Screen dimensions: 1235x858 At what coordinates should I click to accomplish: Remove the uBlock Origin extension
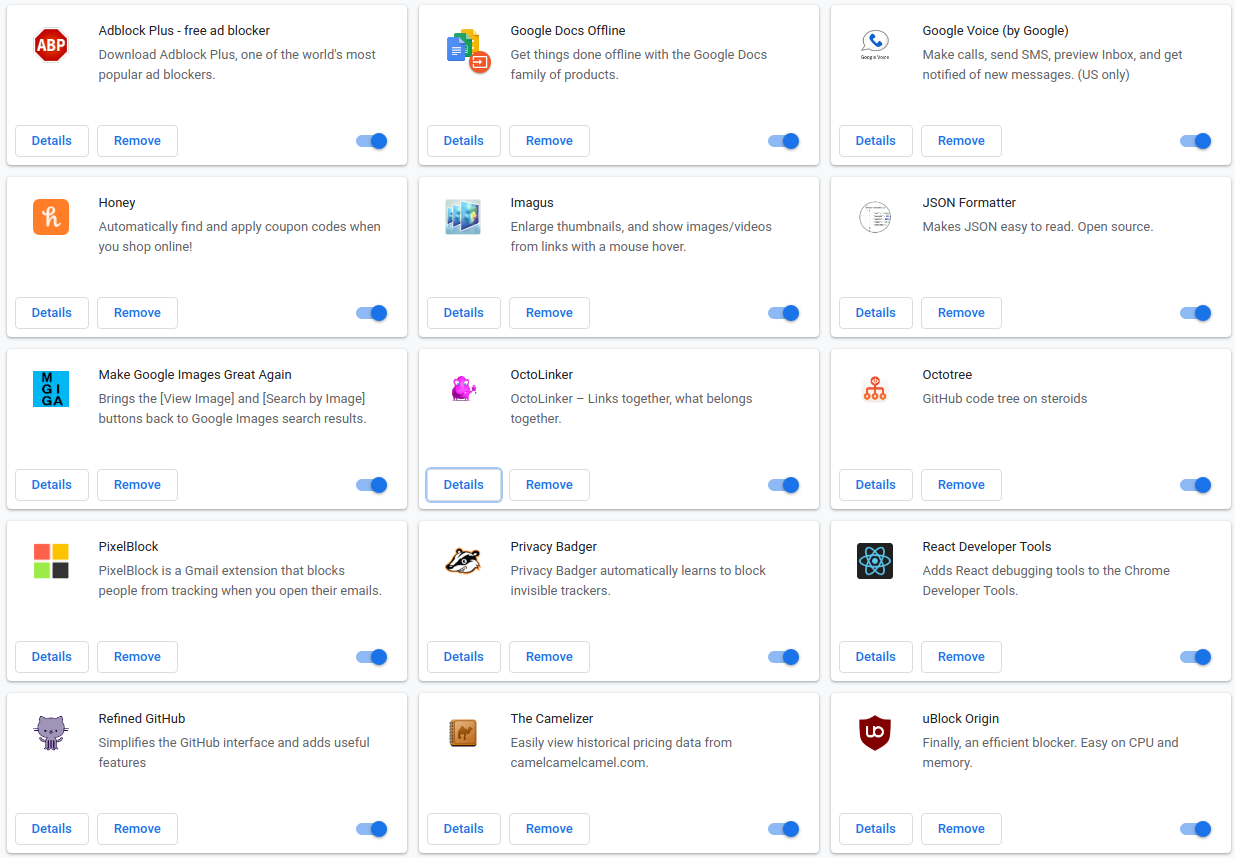(x=961, y=829)
